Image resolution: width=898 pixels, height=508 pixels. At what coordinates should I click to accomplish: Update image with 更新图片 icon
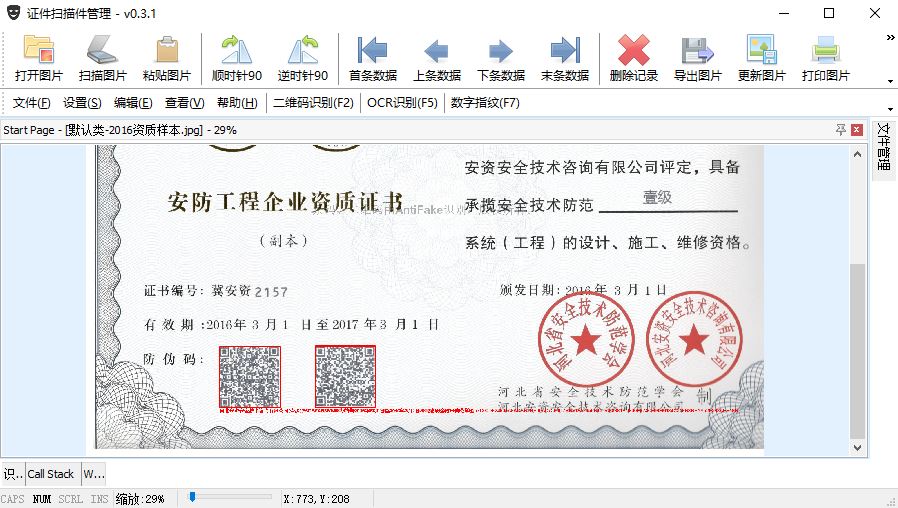[762, 58]
